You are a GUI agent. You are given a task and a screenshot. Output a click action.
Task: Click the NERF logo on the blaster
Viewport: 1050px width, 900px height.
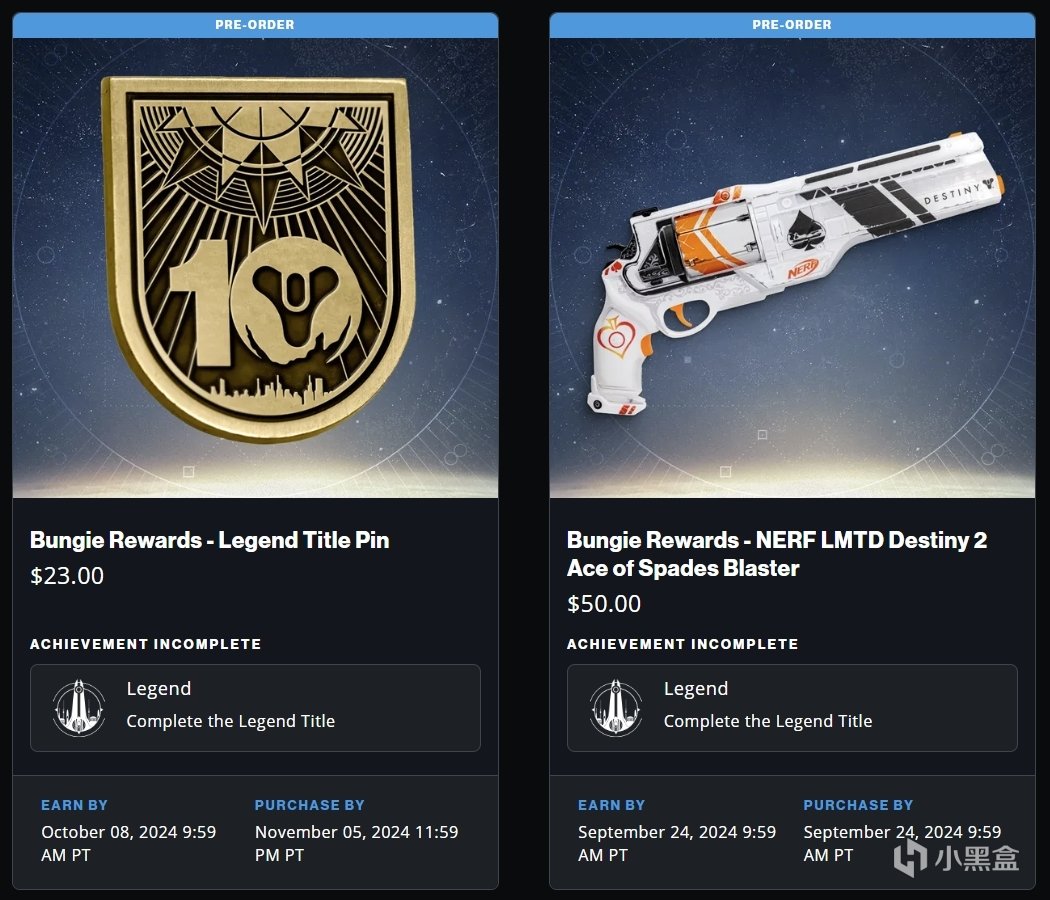click(x=802, y=269)
